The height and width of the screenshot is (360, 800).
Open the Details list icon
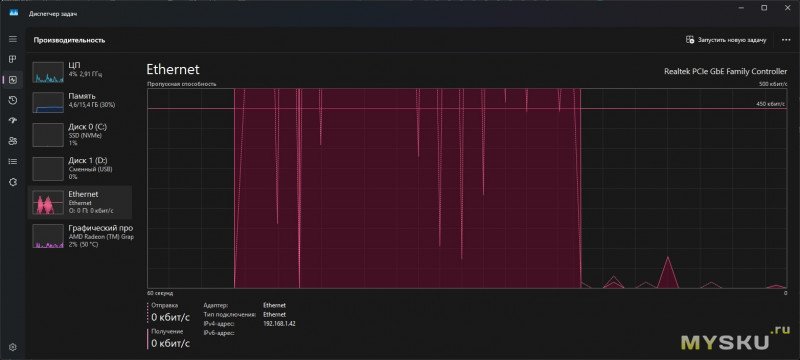coord(13,162)
